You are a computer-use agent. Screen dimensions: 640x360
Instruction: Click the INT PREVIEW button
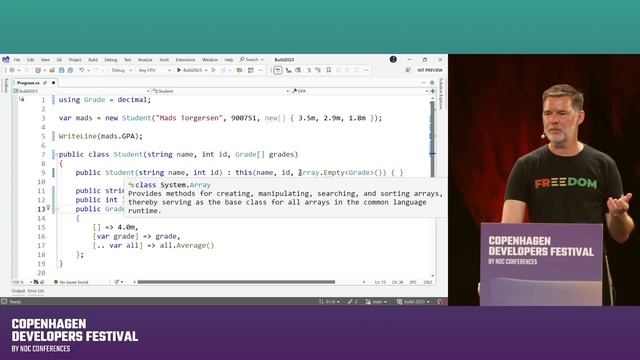pyautogui.click(x=430, y=70)
